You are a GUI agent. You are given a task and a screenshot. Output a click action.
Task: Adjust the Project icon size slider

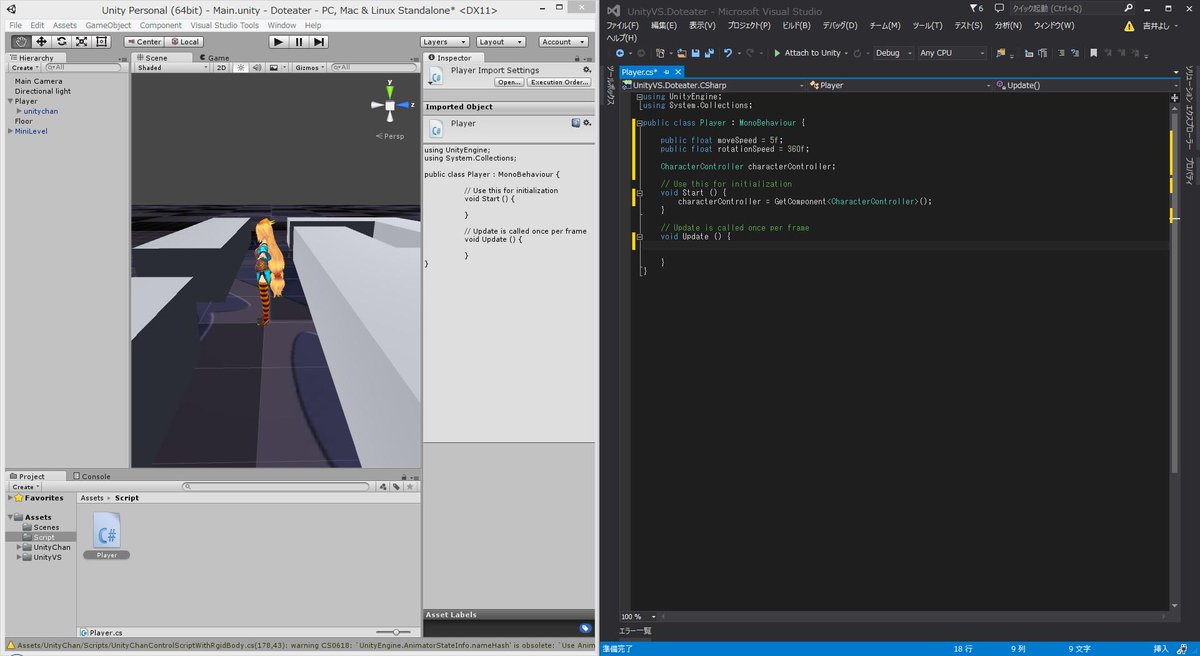(x=394, y=632)
